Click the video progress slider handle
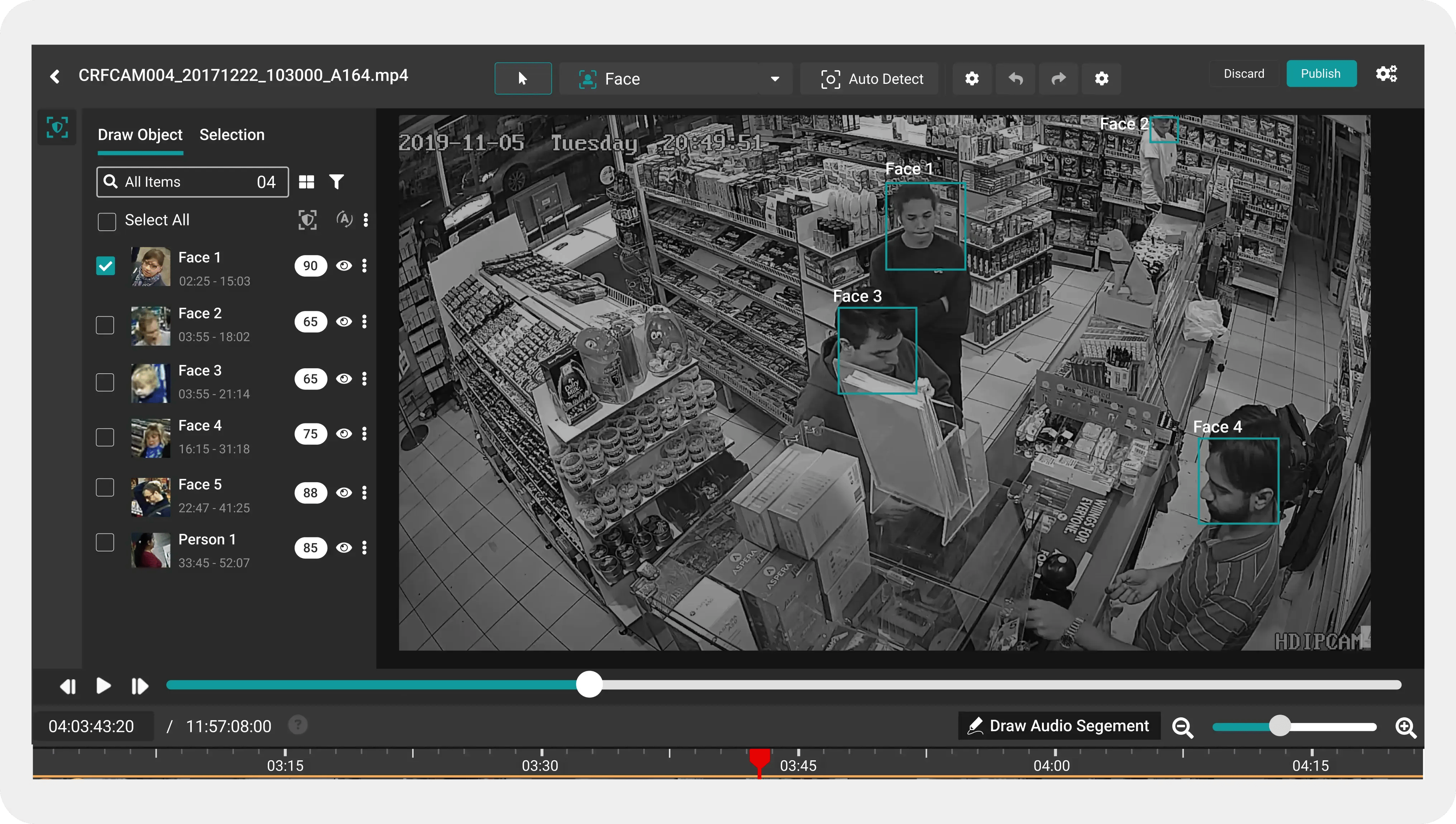The image size is (1456, 824). [589, 684]
